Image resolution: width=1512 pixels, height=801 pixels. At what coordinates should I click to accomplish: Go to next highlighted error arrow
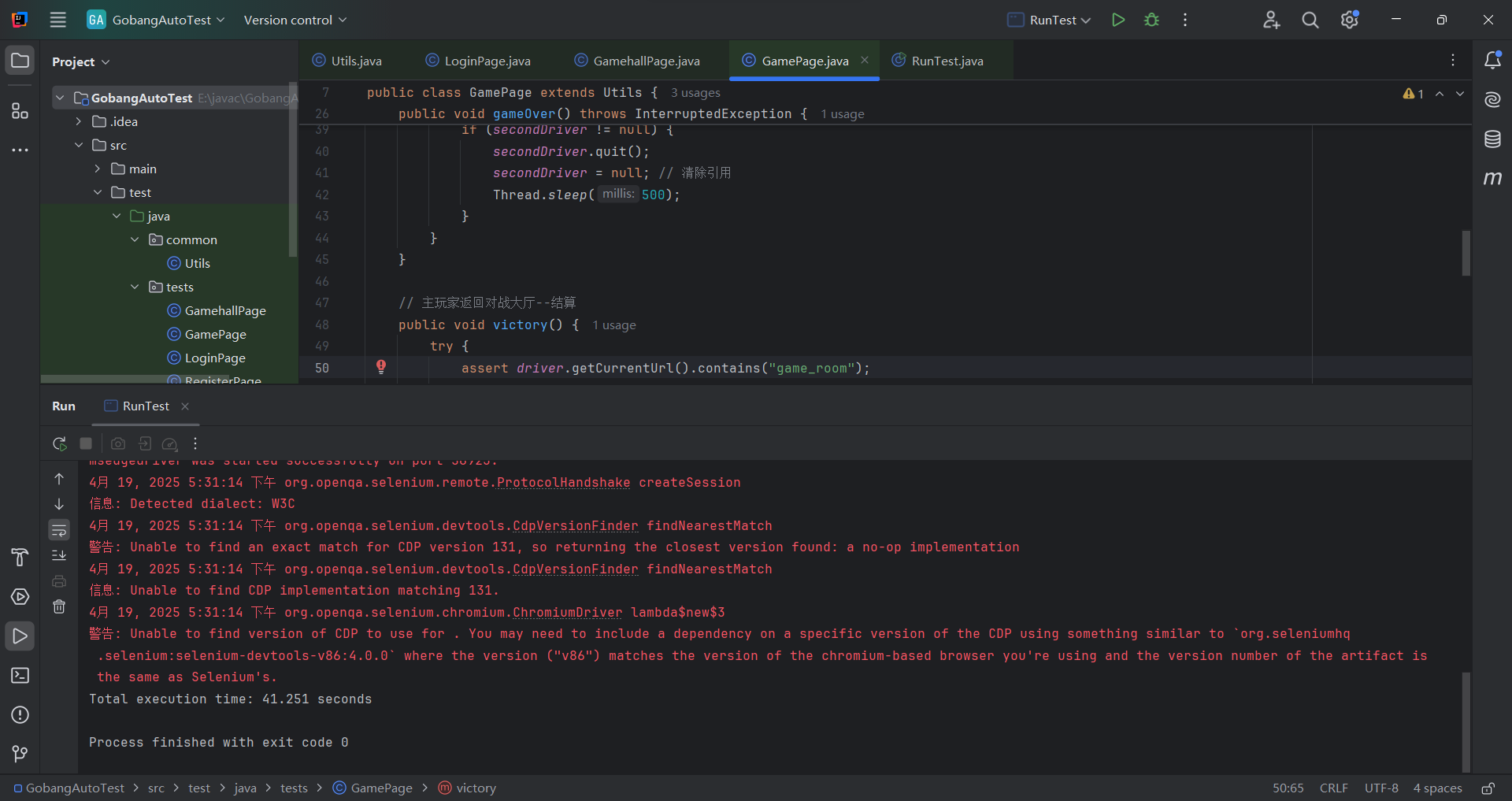tap(1460, 94)
